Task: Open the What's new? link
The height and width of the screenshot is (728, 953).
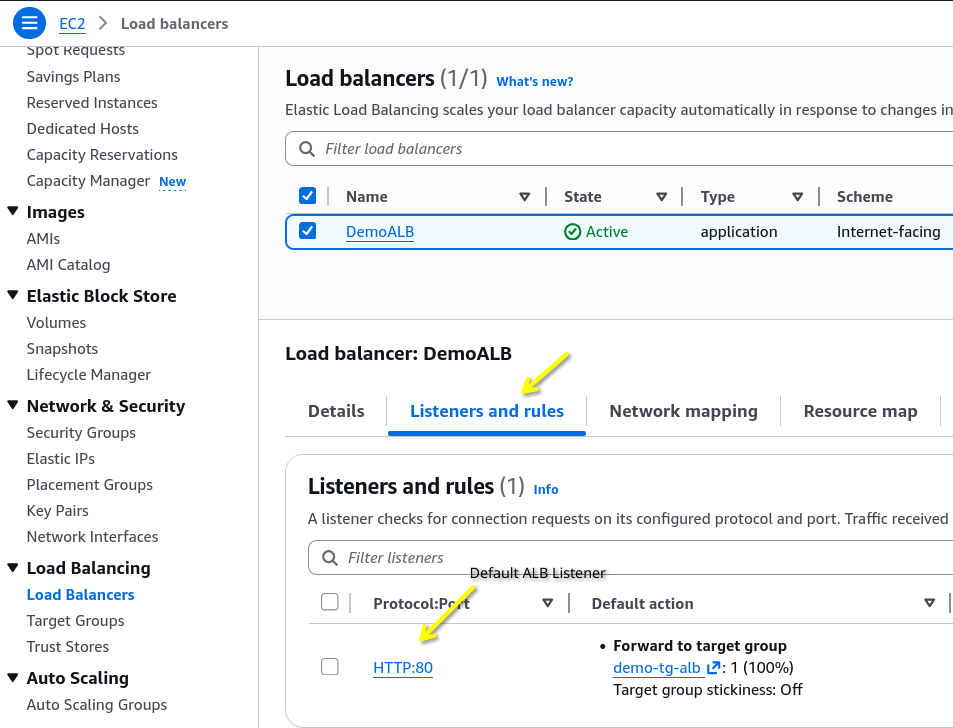Action: 534,81
